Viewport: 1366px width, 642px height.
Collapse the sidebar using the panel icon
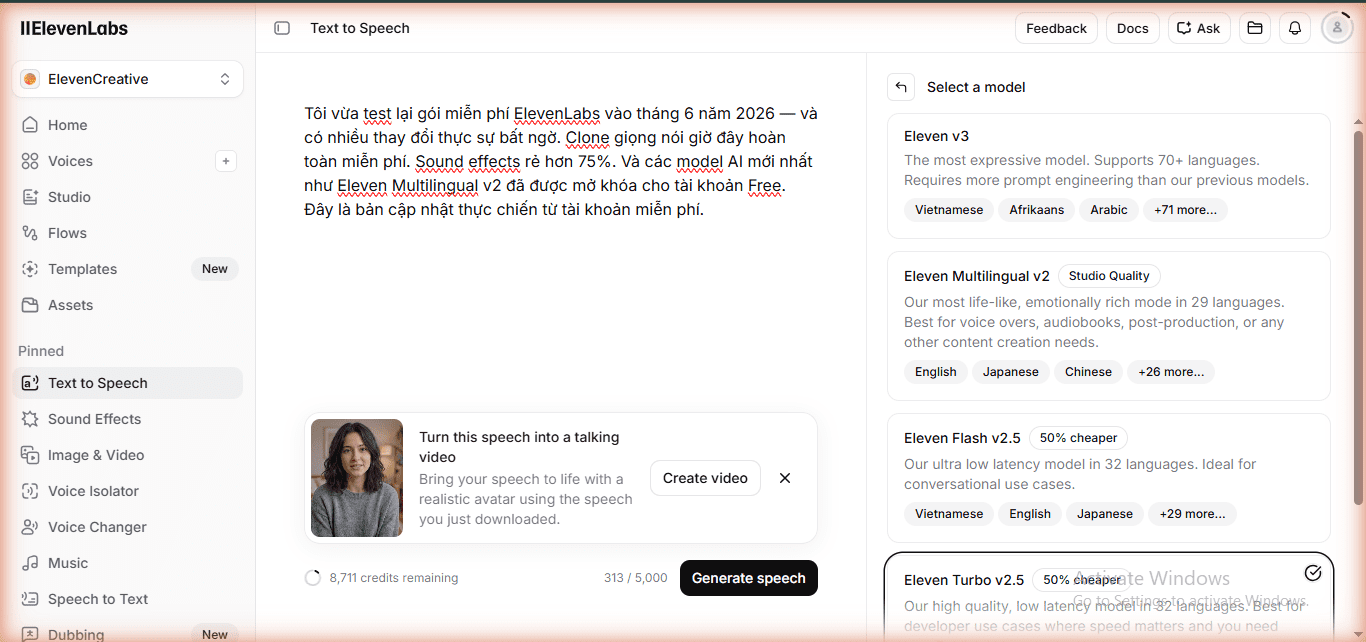pos(282,28)
